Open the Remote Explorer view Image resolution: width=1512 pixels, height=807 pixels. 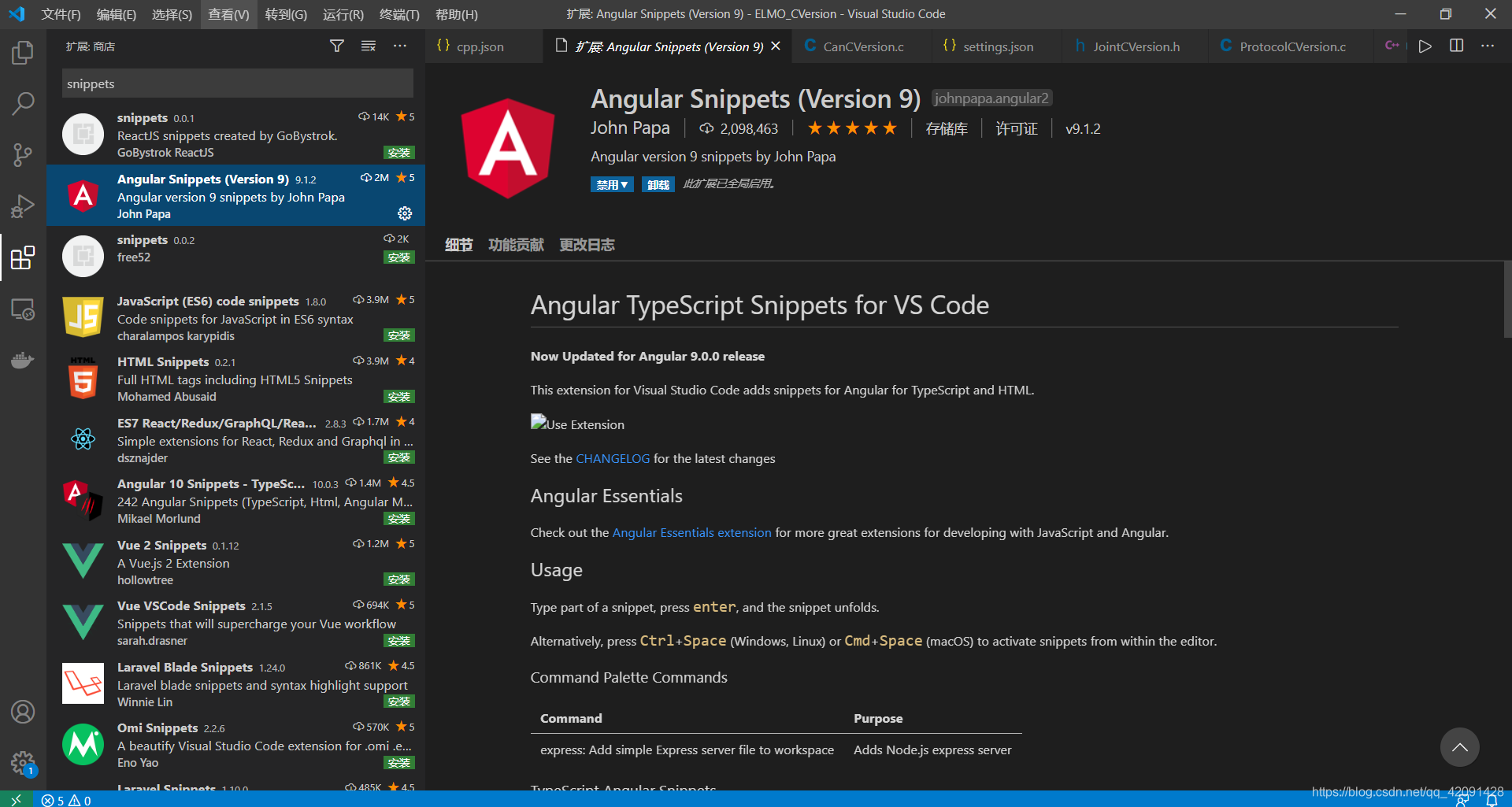[x=23, y=309]
